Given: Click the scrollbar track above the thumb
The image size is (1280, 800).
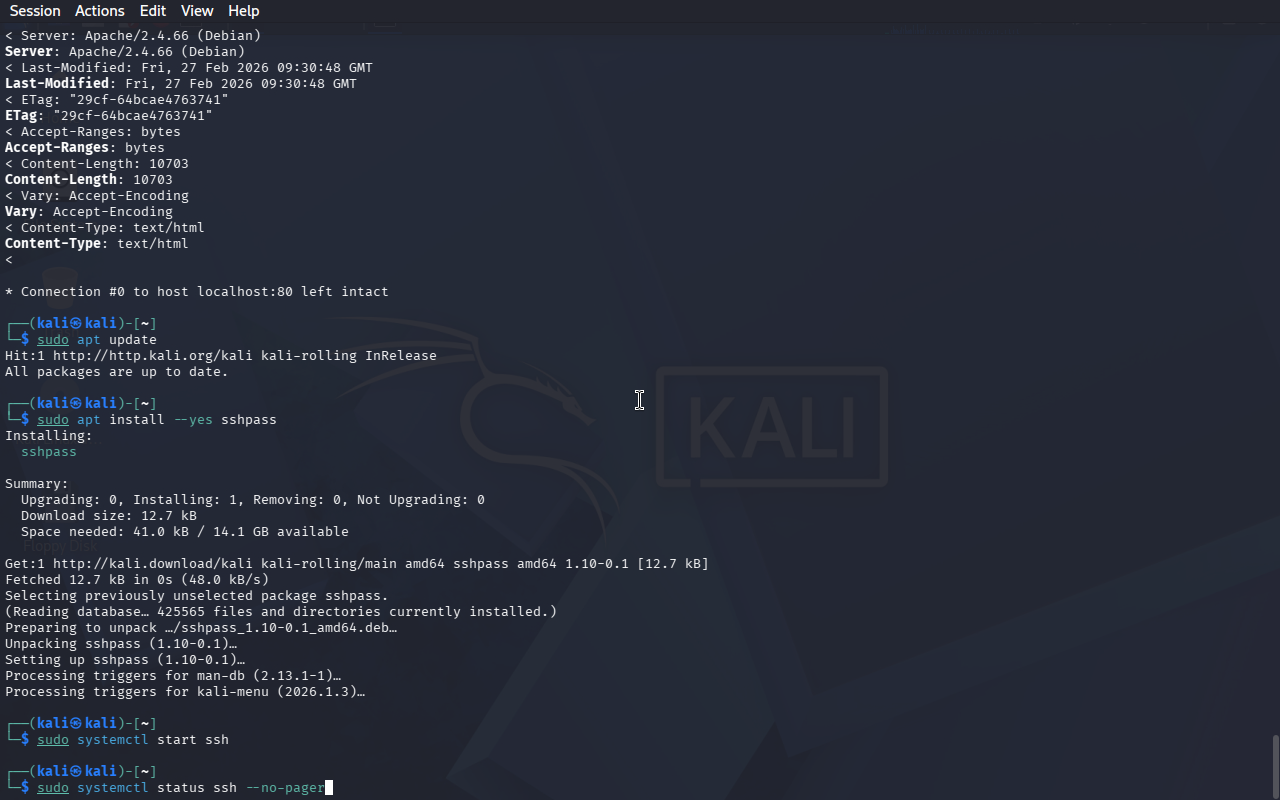Looking at the screenshot, I should coord(1275,380).
